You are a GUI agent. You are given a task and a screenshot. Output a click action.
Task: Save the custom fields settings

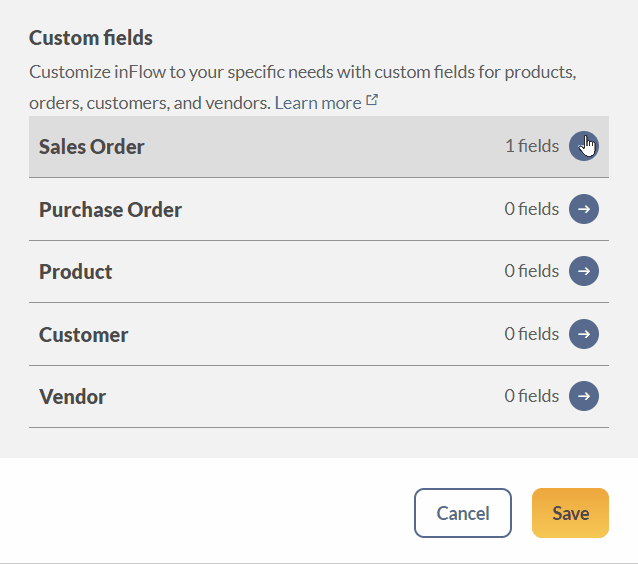tap(570, 513)
